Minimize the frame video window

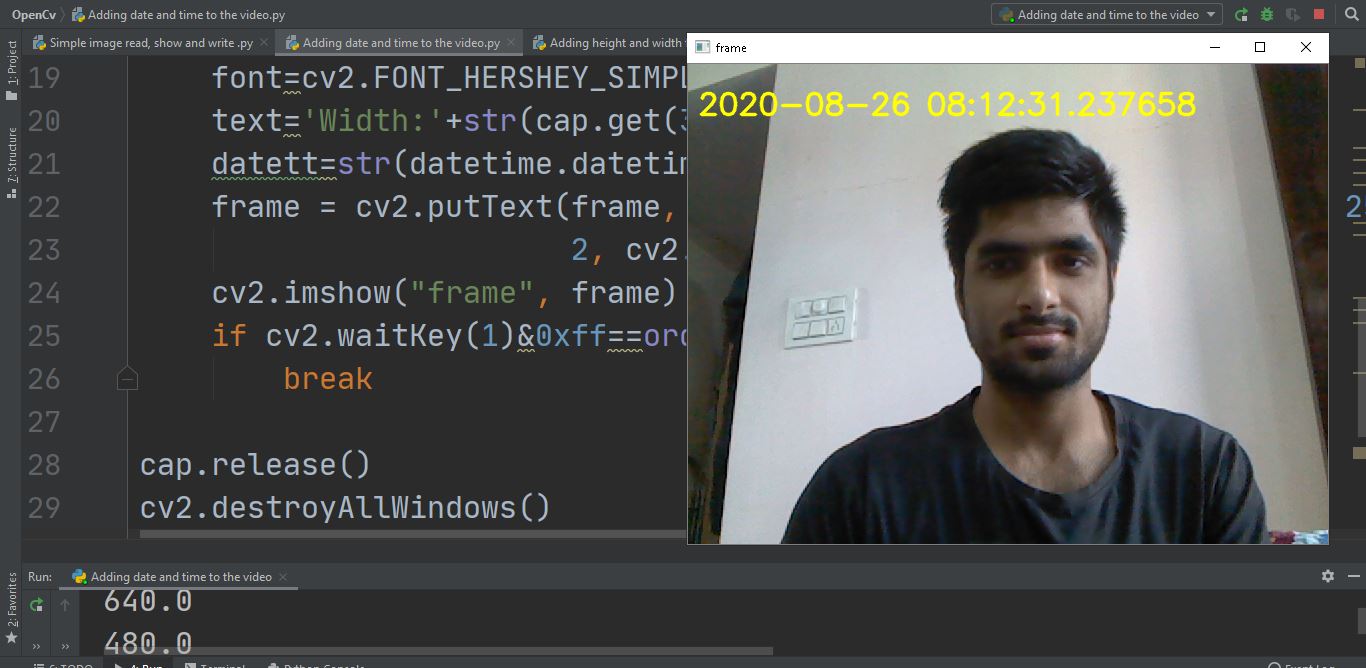pyautogui.click(x=1215, y=47)
